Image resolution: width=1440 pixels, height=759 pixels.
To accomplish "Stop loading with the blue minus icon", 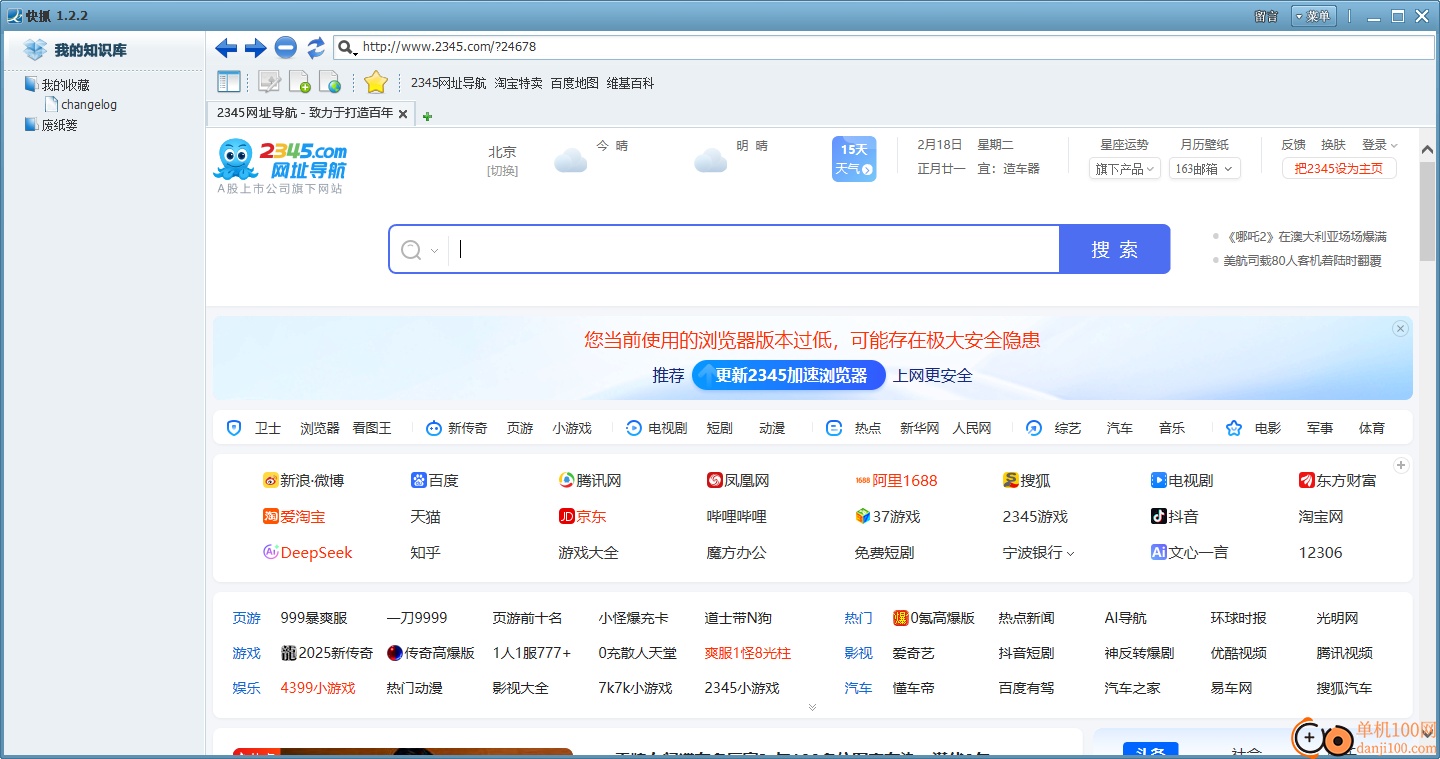I will (286, 47).
